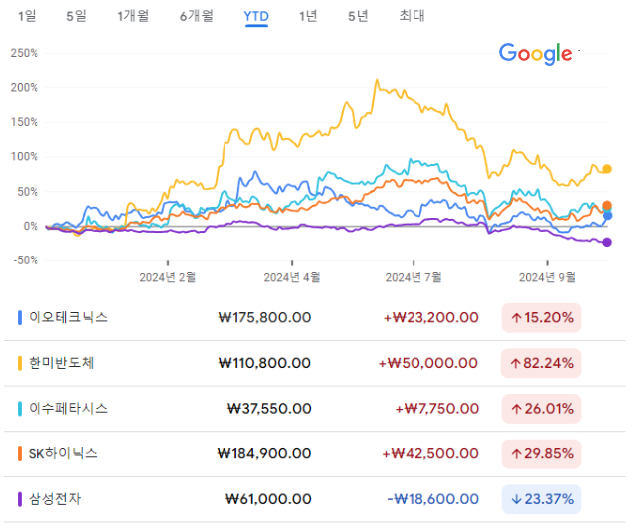Click the Google logo on chart
The image size is (637, 529).
tap(535, 54)
